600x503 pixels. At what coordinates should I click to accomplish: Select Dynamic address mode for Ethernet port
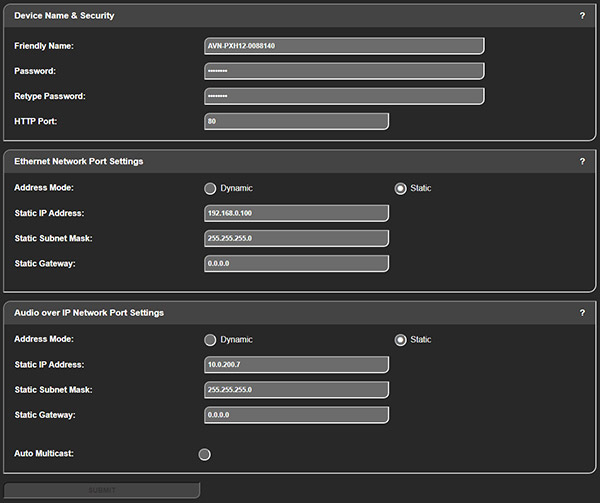[210, 188]
